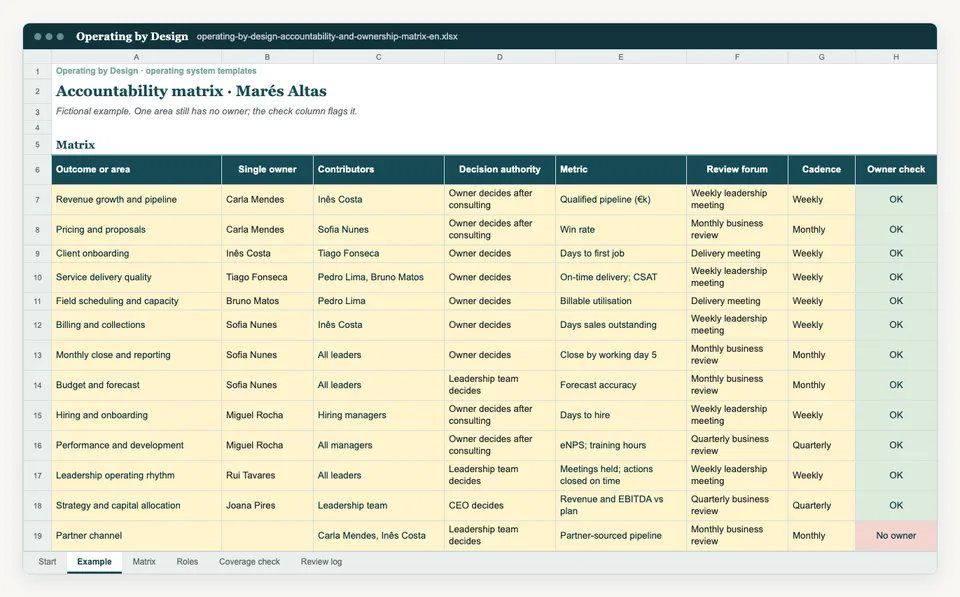Image resolution: width=960 pixels, height=597 pixels.
Task: Click 'Revenue growth and pipeline' cell
Action: (136, 200)
